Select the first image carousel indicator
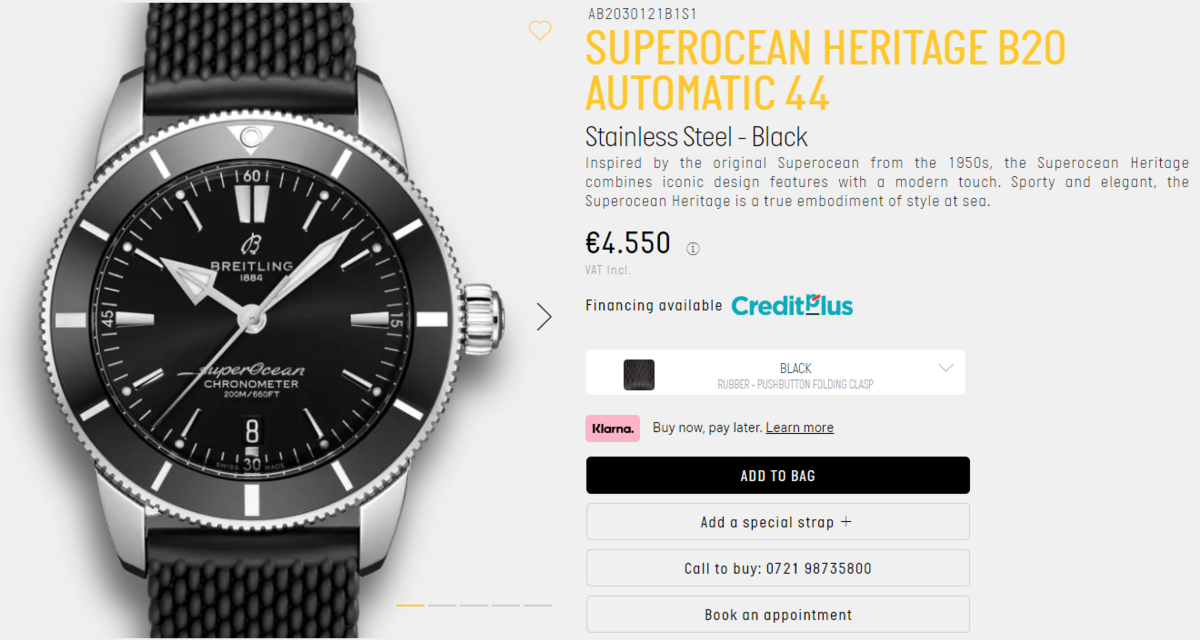The image size is (1200, 640). (x=411, y=605)
